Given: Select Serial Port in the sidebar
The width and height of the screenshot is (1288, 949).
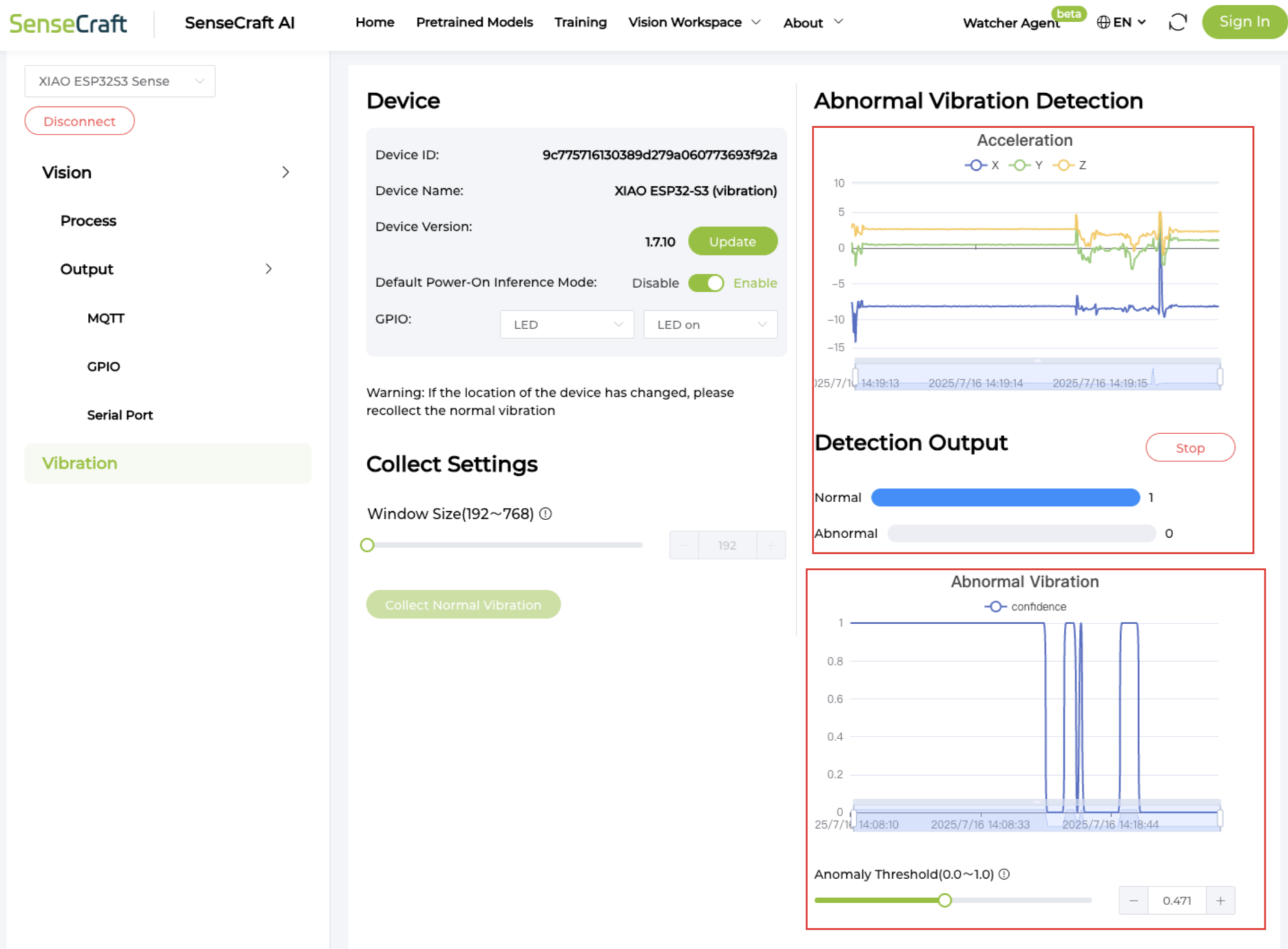Looking at the screenshot, I should click(x=120, y=415).
